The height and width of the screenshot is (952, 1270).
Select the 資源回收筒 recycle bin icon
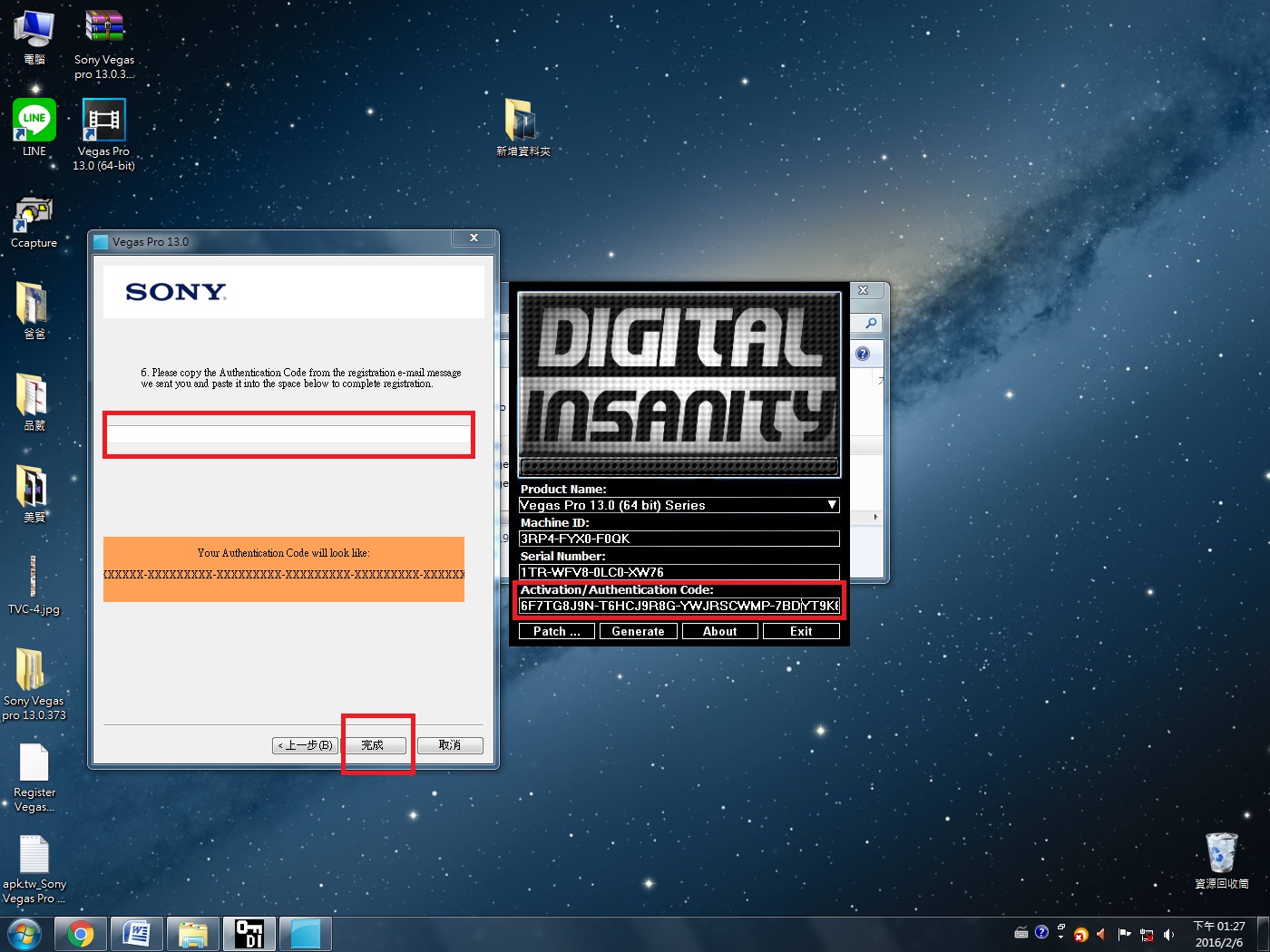[x=1221, y=860]
